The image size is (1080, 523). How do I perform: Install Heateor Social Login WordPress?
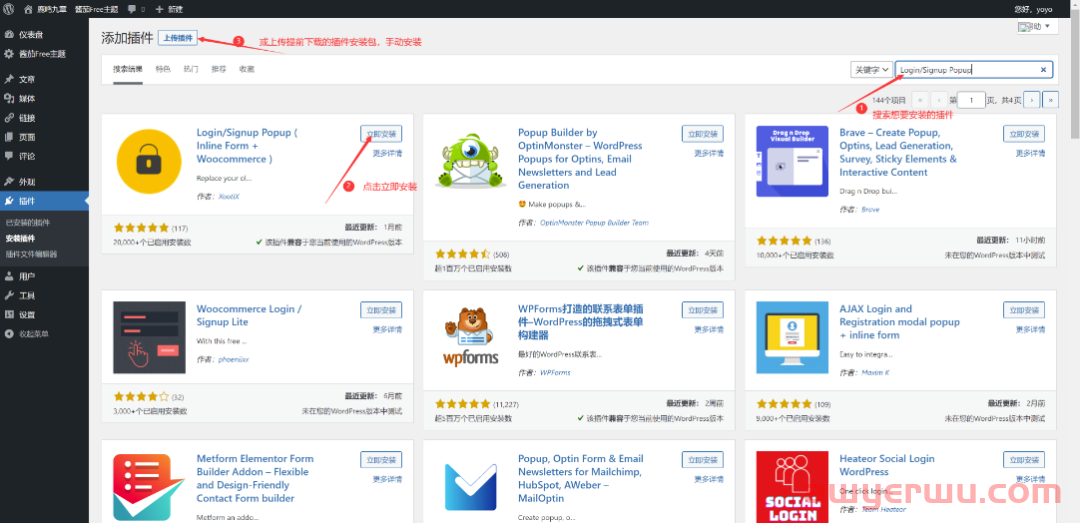click(1024, 460)
